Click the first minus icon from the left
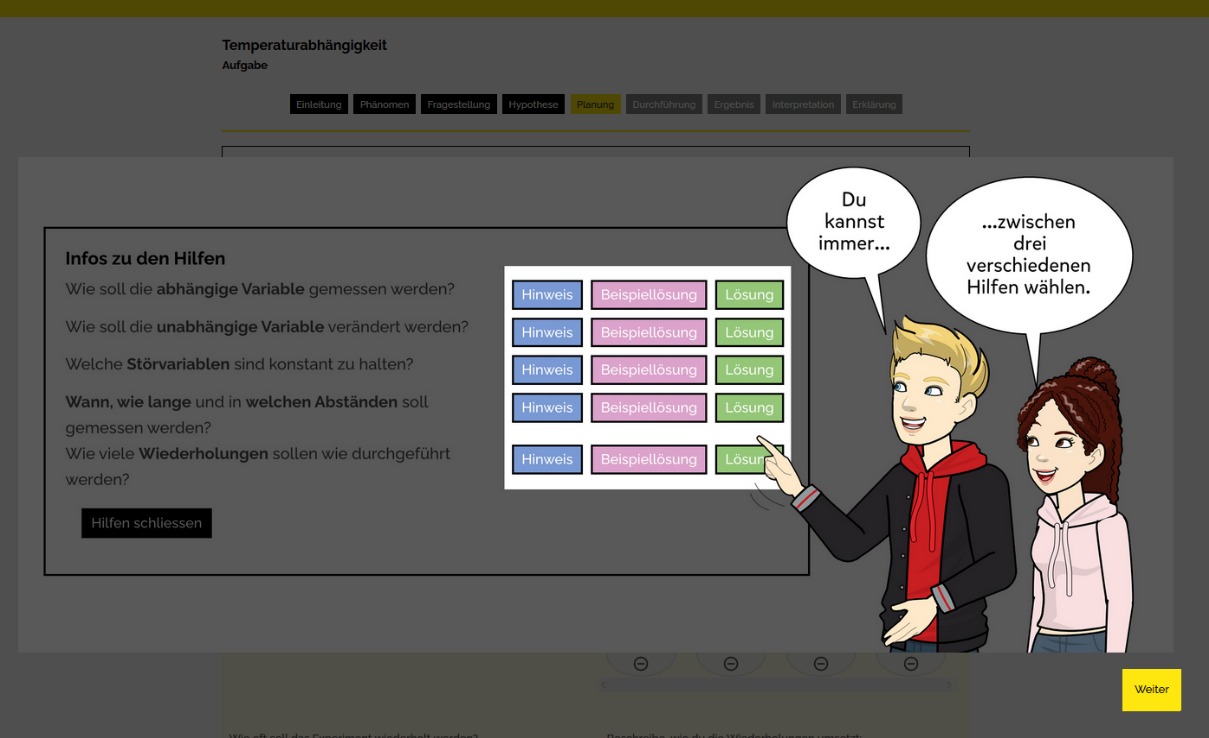This screenshot has width=1209, height=738. (x=641, y=664)
